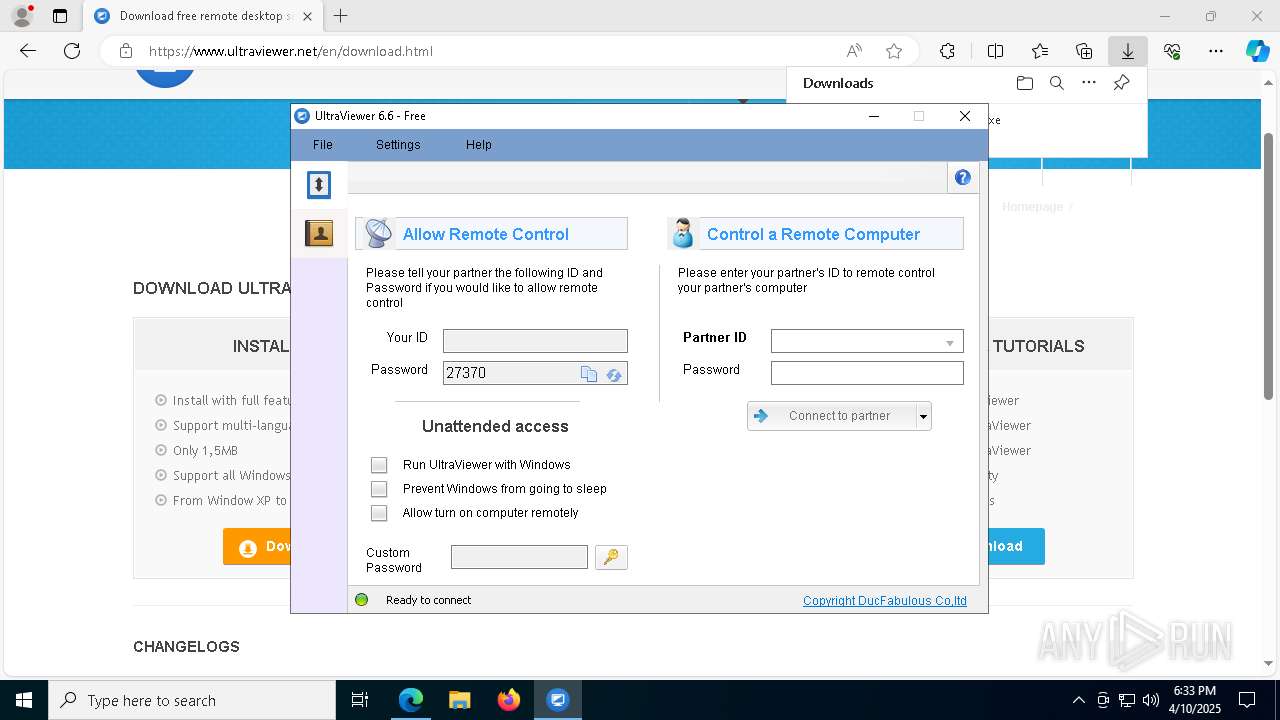Refresh the password with the refresh icon
This screenshot has width=1280, height=720.
point(614,374)
